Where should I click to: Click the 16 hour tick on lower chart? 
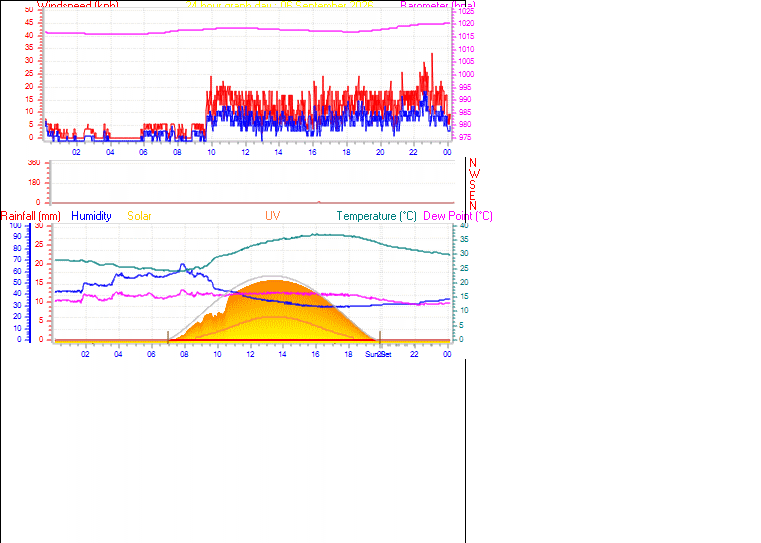pyautogui.click(x=315, y=354)
